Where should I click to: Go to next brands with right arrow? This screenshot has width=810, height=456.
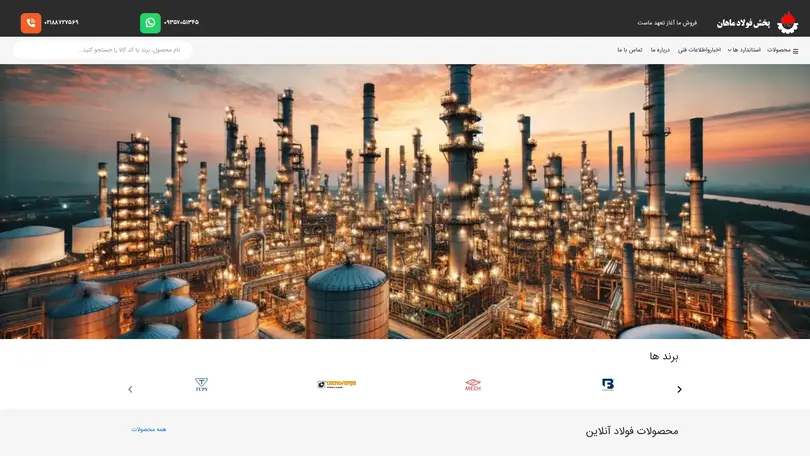679,389
